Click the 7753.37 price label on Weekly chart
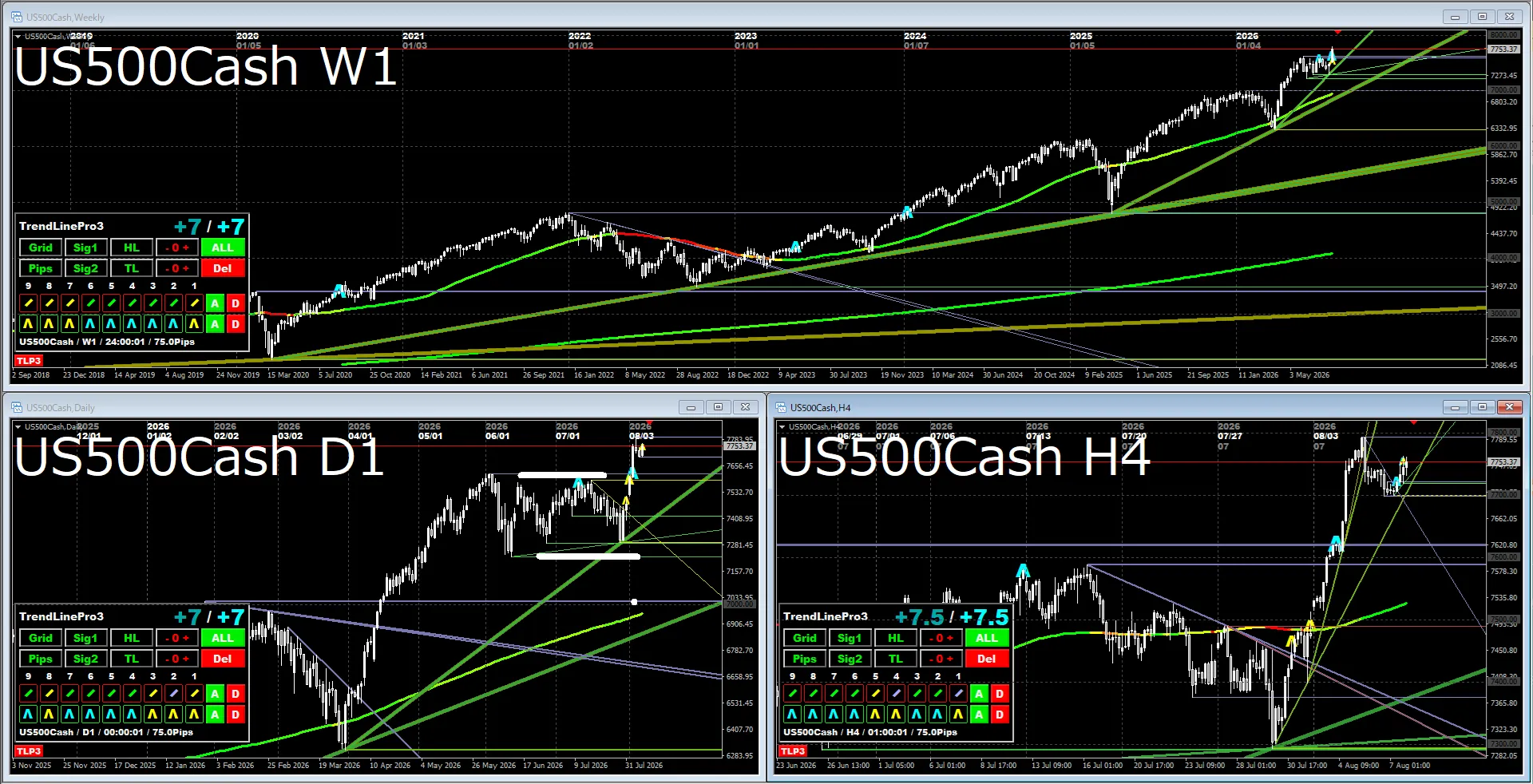This screenshot has width=1533, height=784. [x=1504, y=49]
